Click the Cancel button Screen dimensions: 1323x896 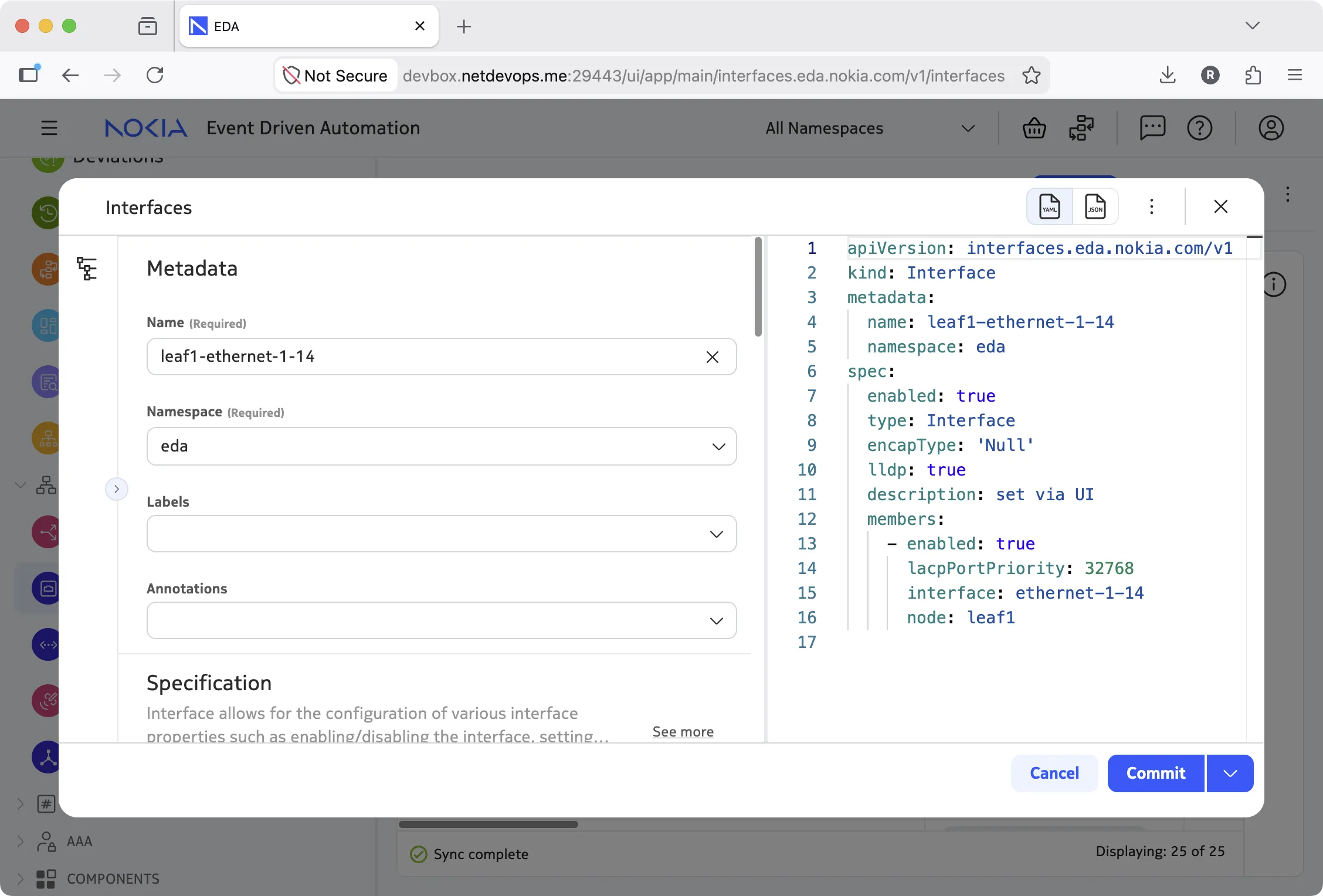click(1054, 773)
